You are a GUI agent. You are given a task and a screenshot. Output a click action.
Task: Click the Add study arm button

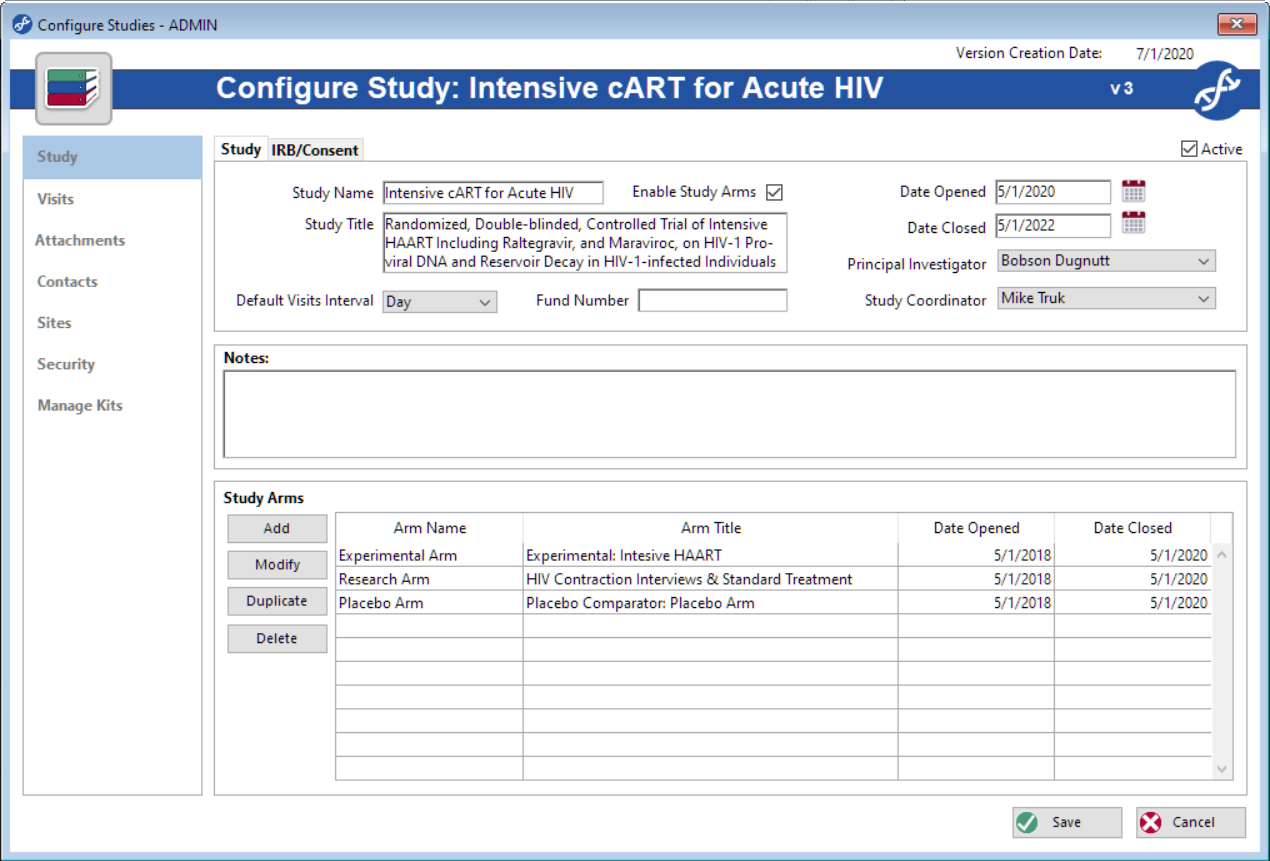coord(277,528)
